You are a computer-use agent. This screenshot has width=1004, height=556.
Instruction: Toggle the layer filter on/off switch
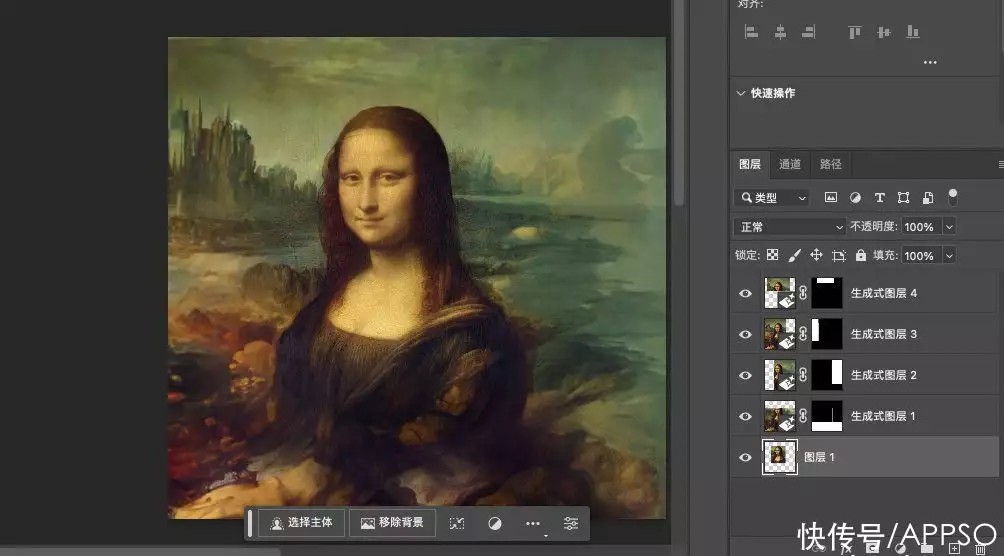[953, 196]
